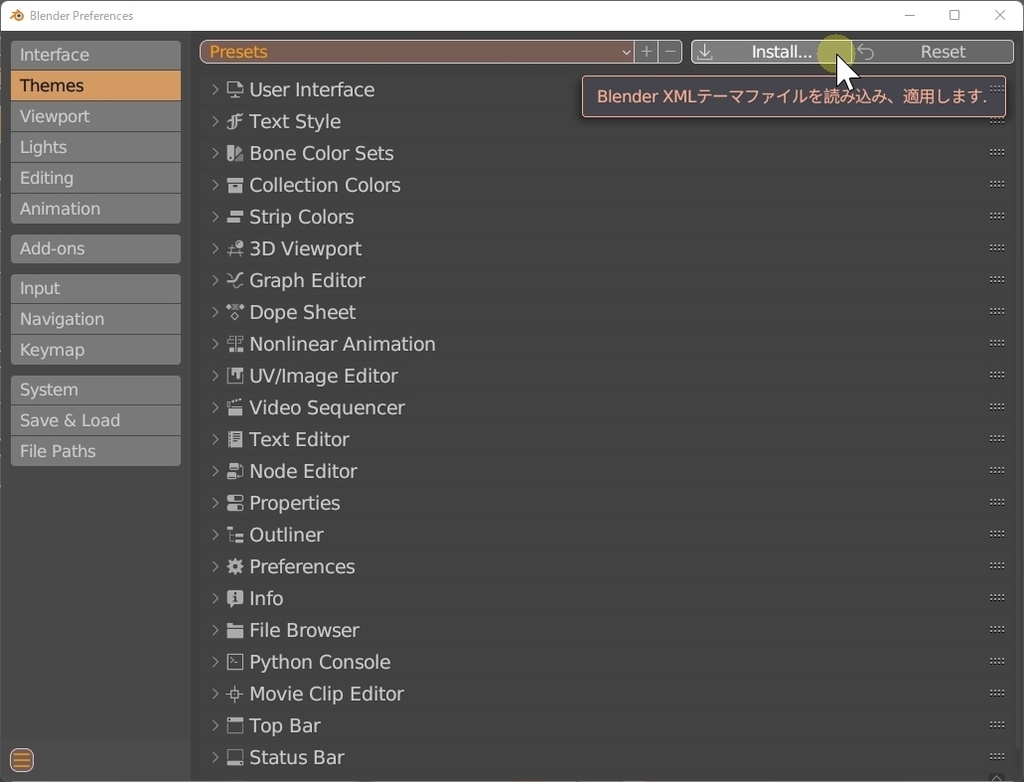The image size is (1024, 782).
Task: Click the 3D Viewport editor icon
Action: [233, 248]
